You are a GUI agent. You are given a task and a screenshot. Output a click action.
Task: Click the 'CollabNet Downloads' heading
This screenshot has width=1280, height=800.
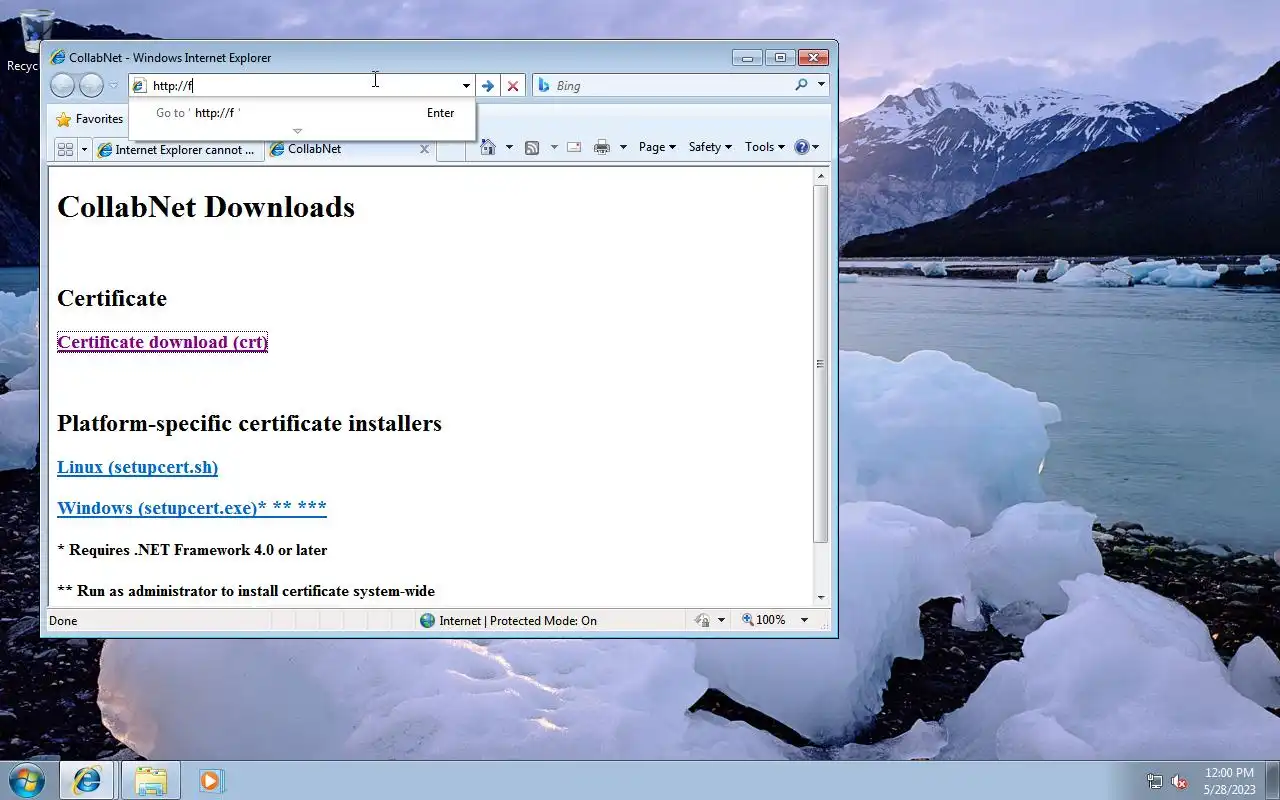(206, 207)
